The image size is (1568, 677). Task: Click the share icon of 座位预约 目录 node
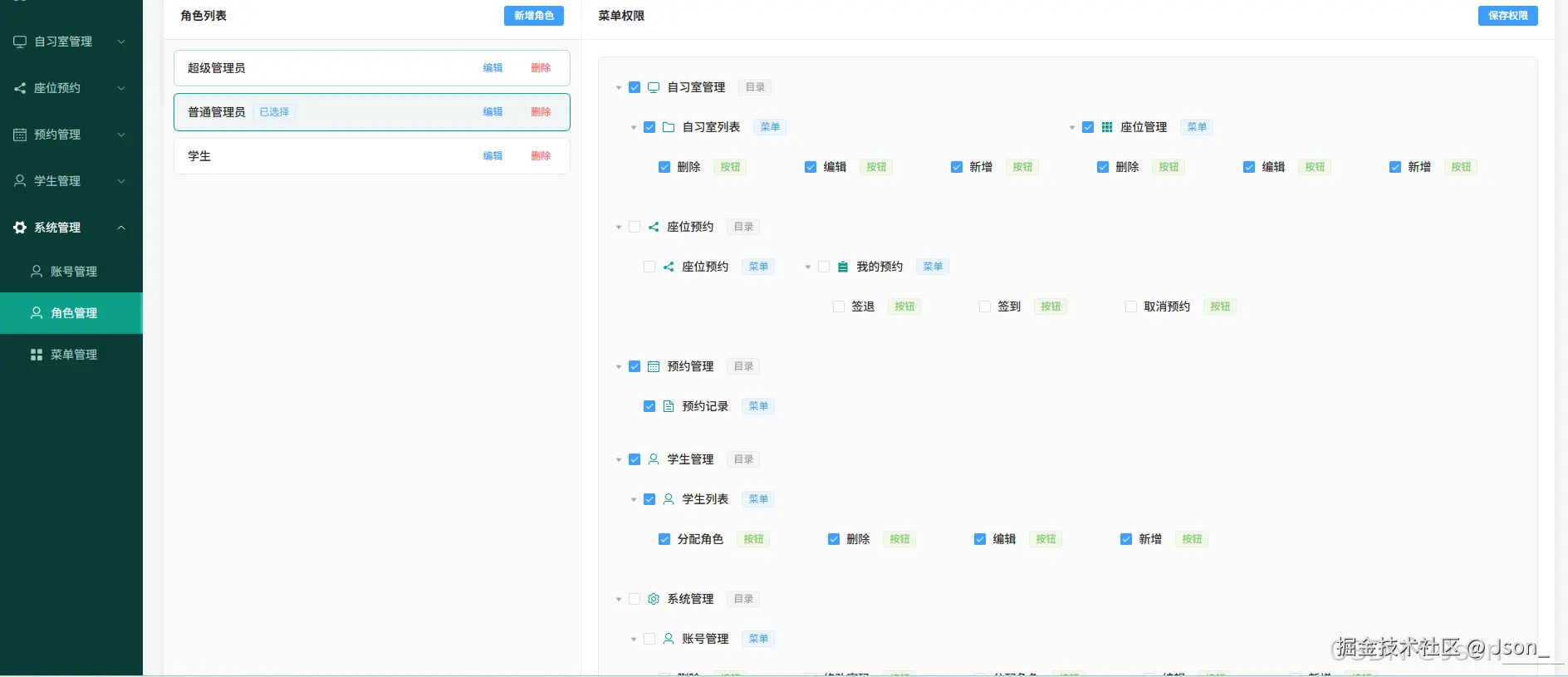point(654,227)
